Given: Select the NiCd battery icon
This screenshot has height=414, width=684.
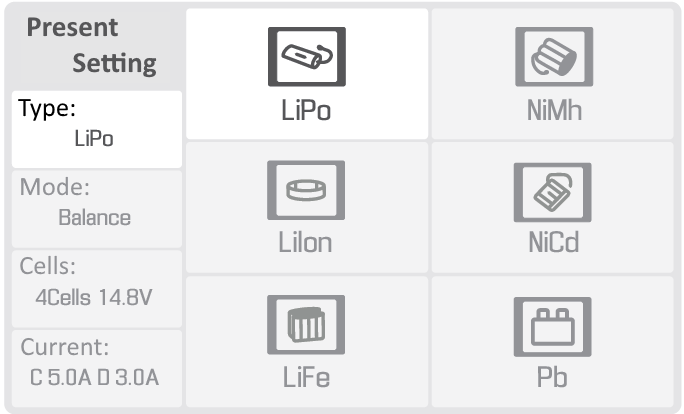Looking at the screenshot, I should point(553,192).
